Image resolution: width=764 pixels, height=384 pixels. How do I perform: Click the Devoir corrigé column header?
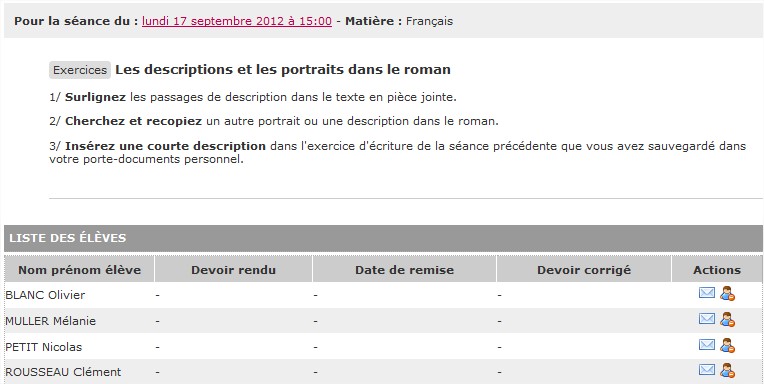(584, 269)
